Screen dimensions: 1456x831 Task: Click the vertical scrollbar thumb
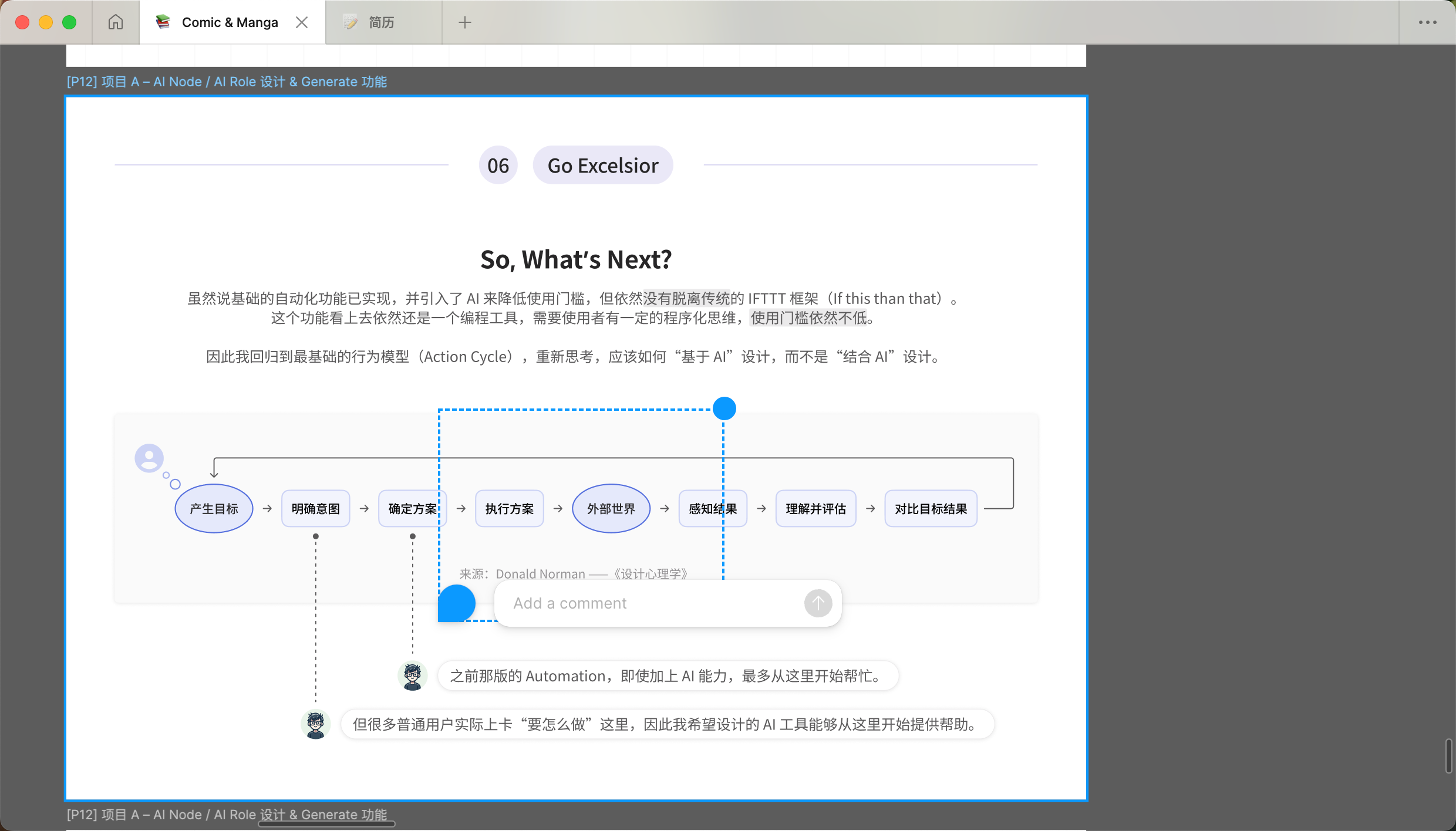(x=1449, y=756)
